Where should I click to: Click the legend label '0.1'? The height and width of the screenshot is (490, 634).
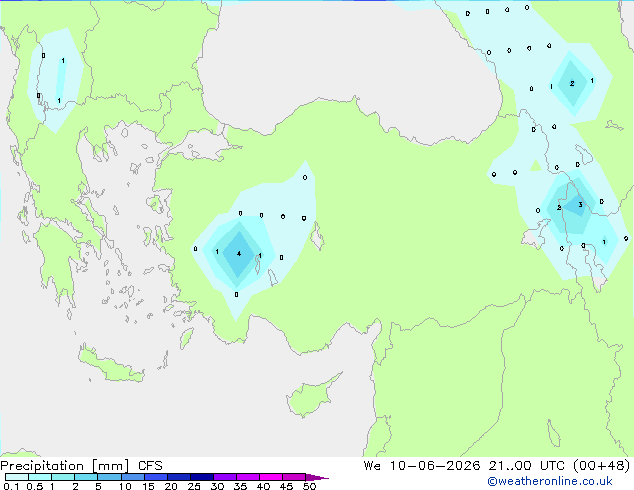point(11,486)
